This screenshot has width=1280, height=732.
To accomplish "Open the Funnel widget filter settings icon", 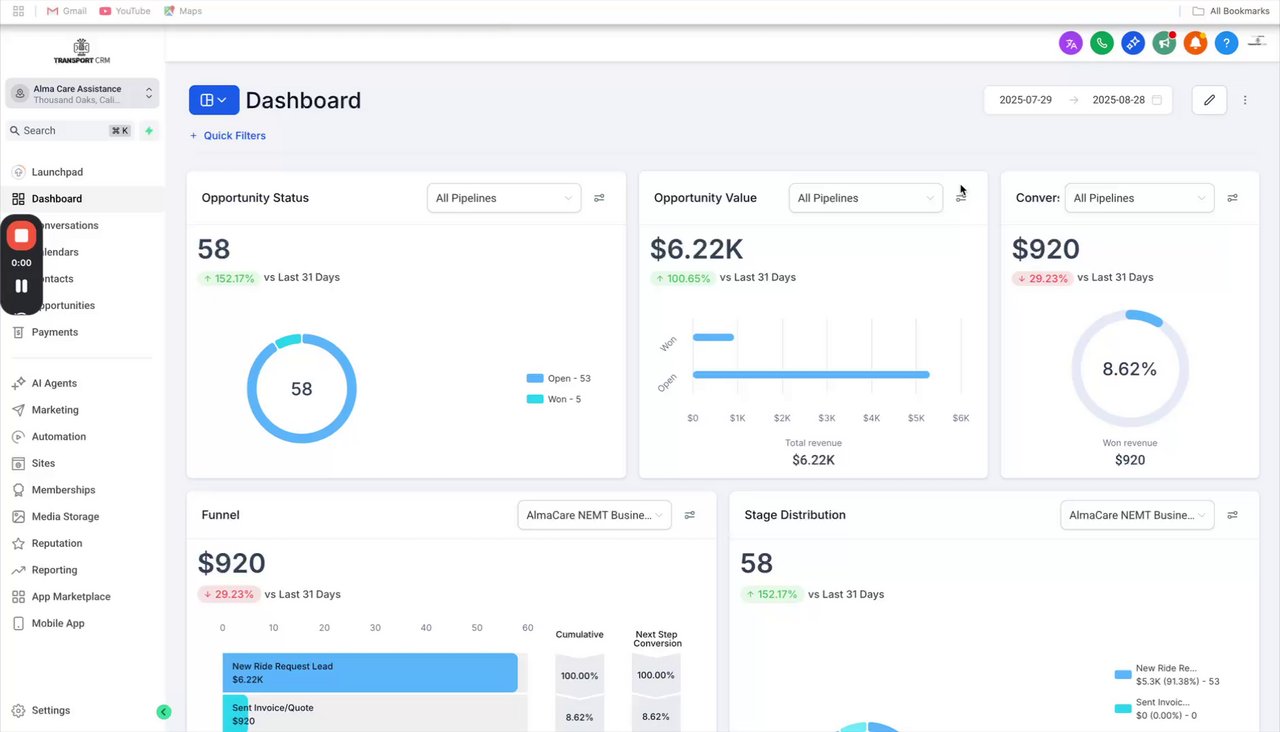I will click(x=690, y=515).
